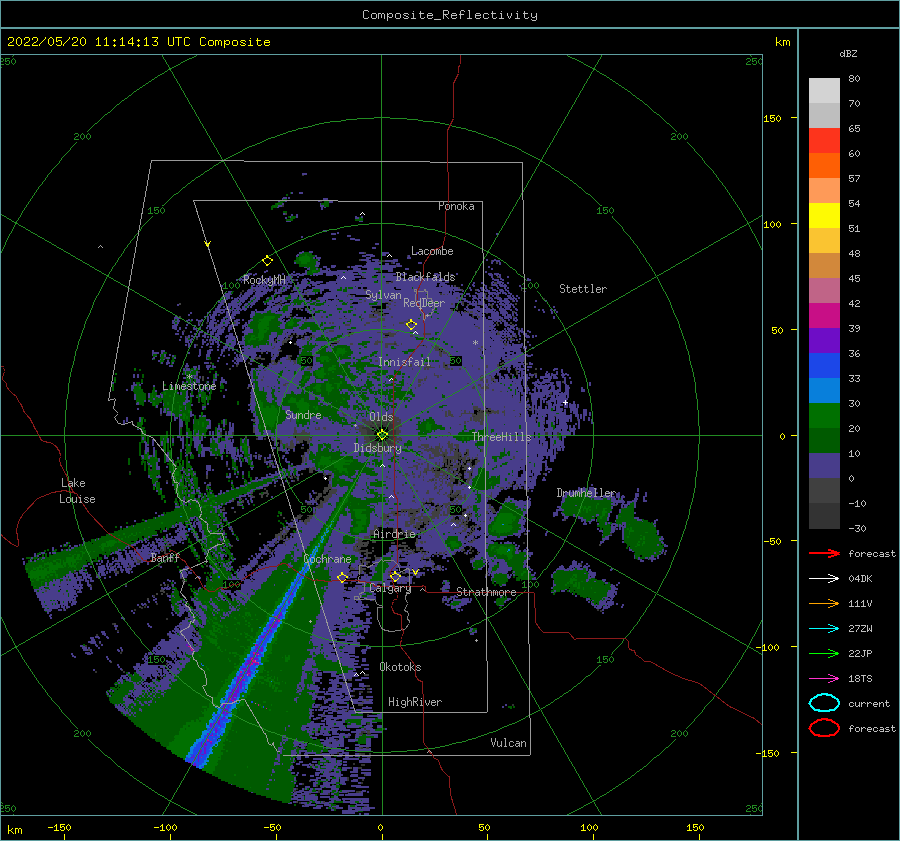Click the RedDeer city label
This screenshot has width=900, height=841.
424,303
